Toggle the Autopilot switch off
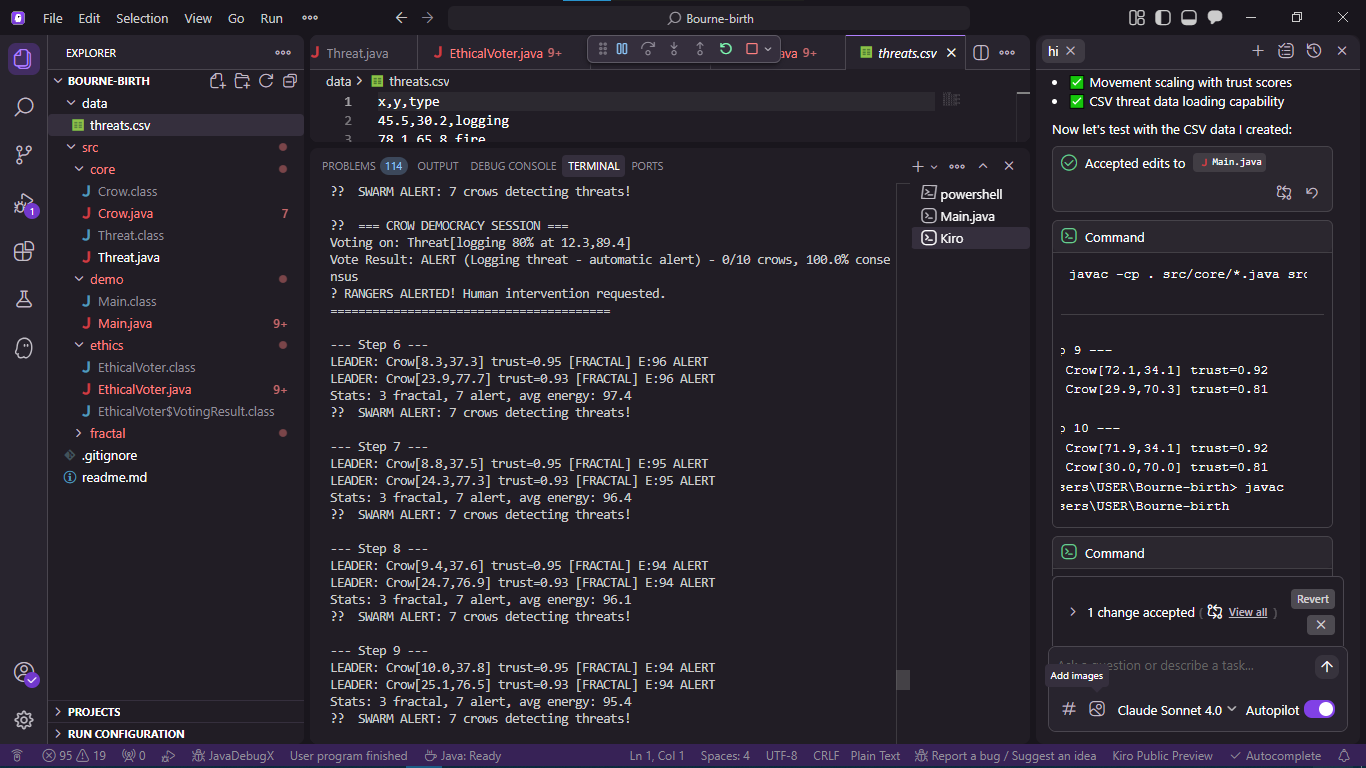 point(1319,709)
